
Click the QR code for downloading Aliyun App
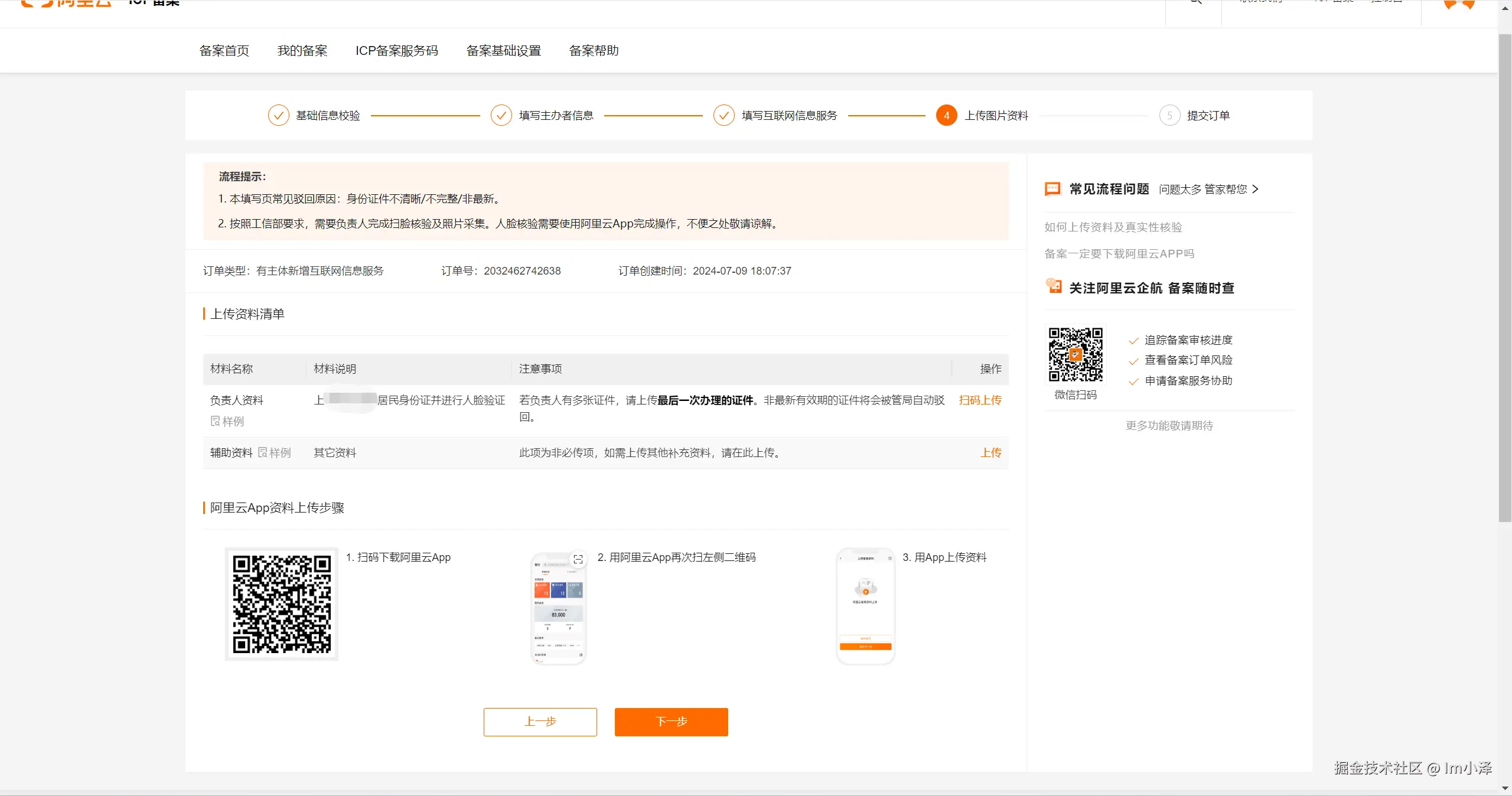pyautogui.click(x=281, y=604)
